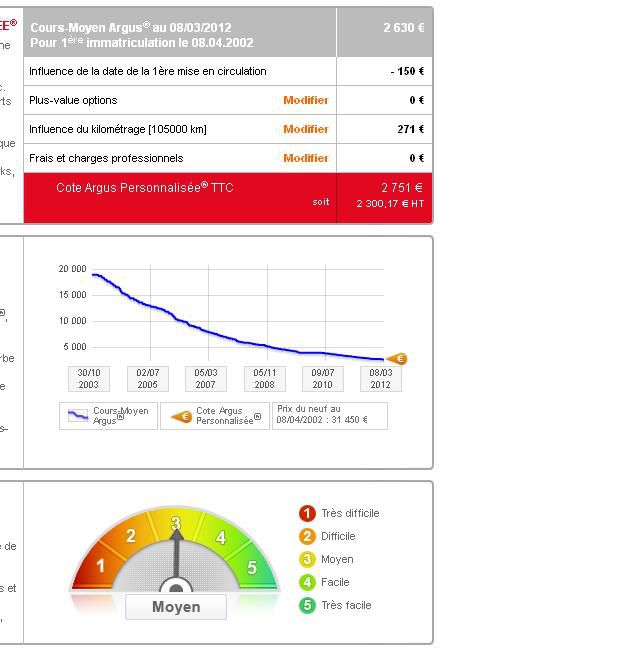Viewport: 640px width, 653px height.
Task: Click the Moyen label under the gauge
Action: pyautogui.click(x=176, y=607)
